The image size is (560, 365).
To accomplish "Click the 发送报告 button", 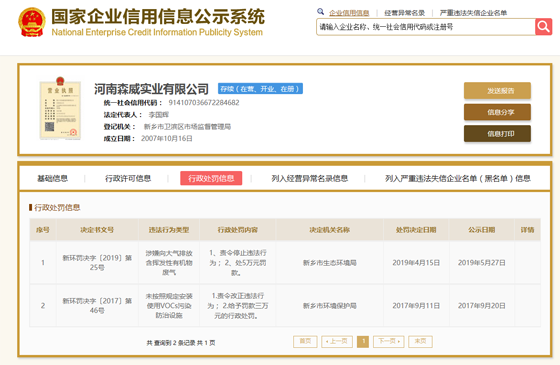I will click(497, 91).
